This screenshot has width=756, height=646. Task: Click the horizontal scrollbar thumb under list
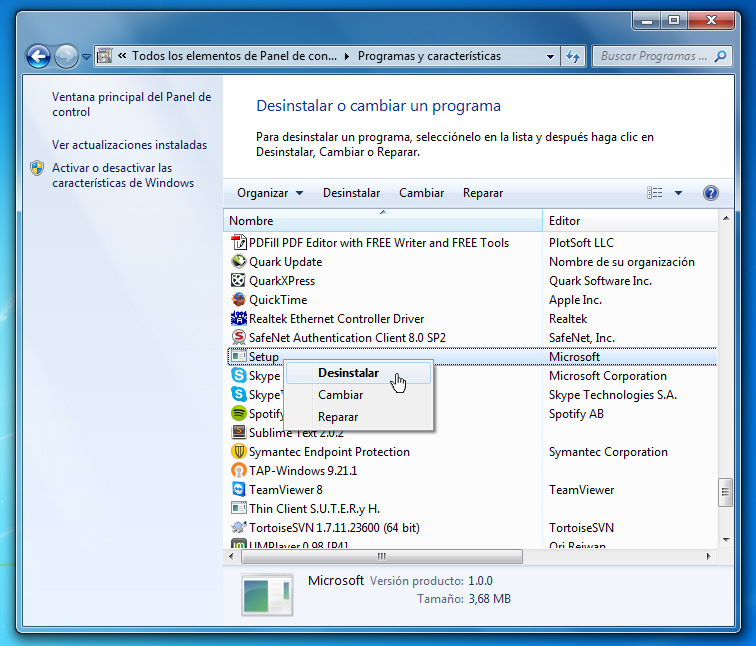(x=381, y=556)
